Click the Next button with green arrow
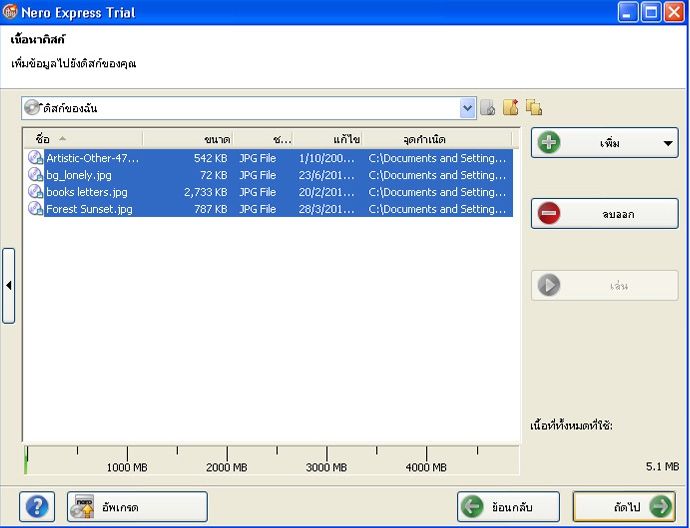 click(624, 507)
